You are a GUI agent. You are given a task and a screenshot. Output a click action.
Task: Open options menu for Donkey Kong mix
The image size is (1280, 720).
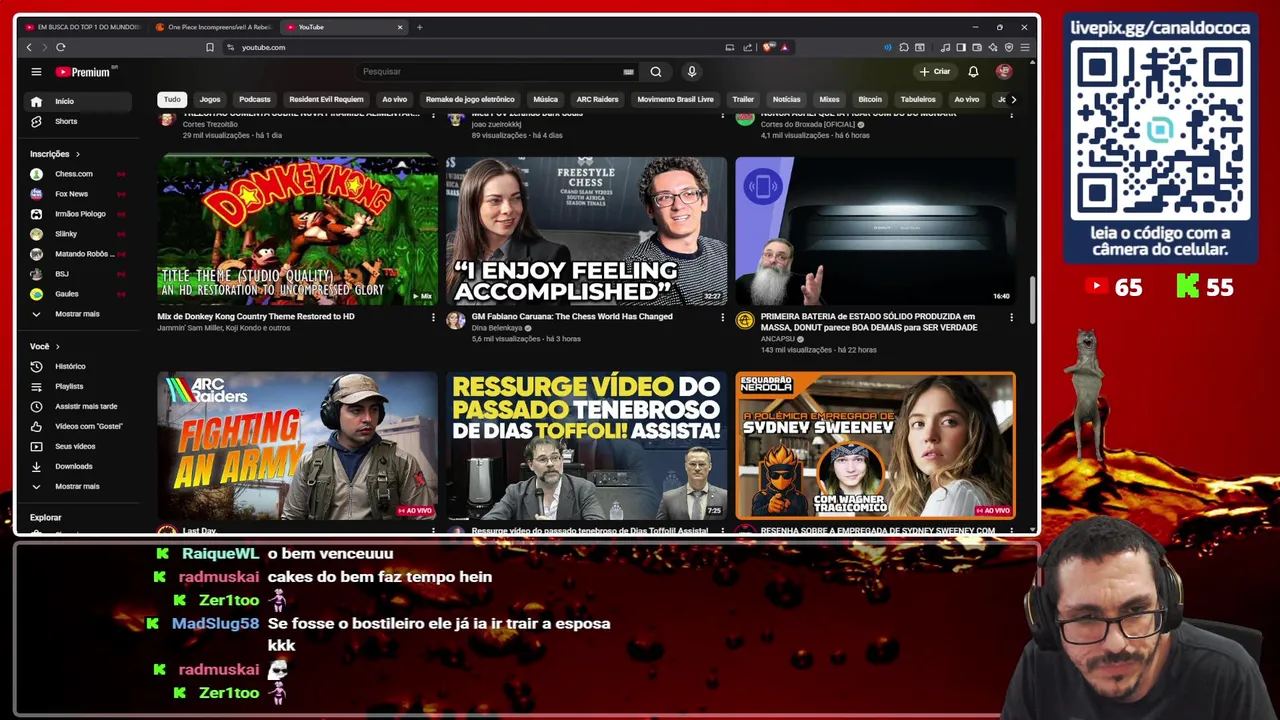point(433,317)
